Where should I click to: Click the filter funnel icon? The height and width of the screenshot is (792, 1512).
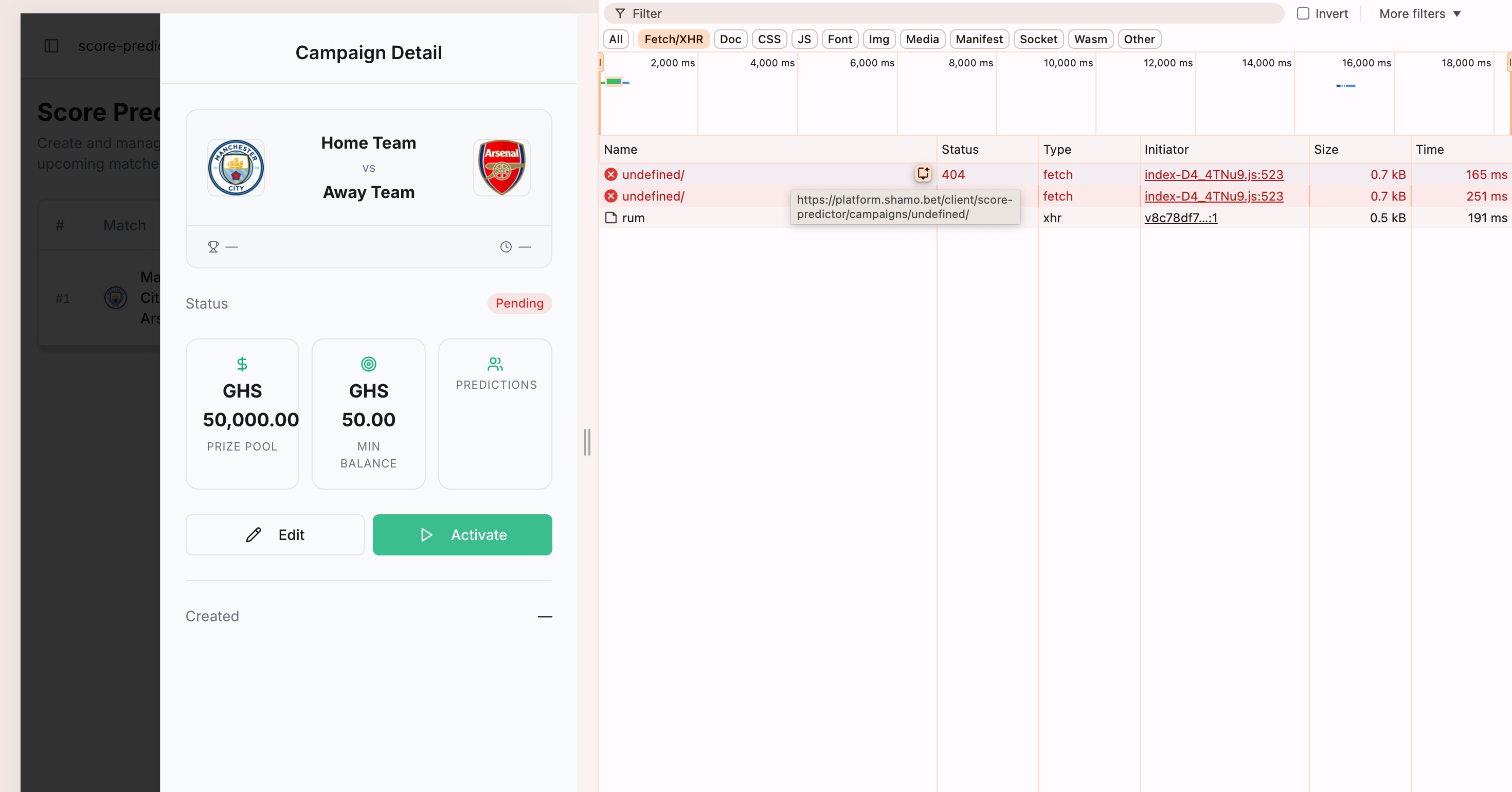pos(620,13)
